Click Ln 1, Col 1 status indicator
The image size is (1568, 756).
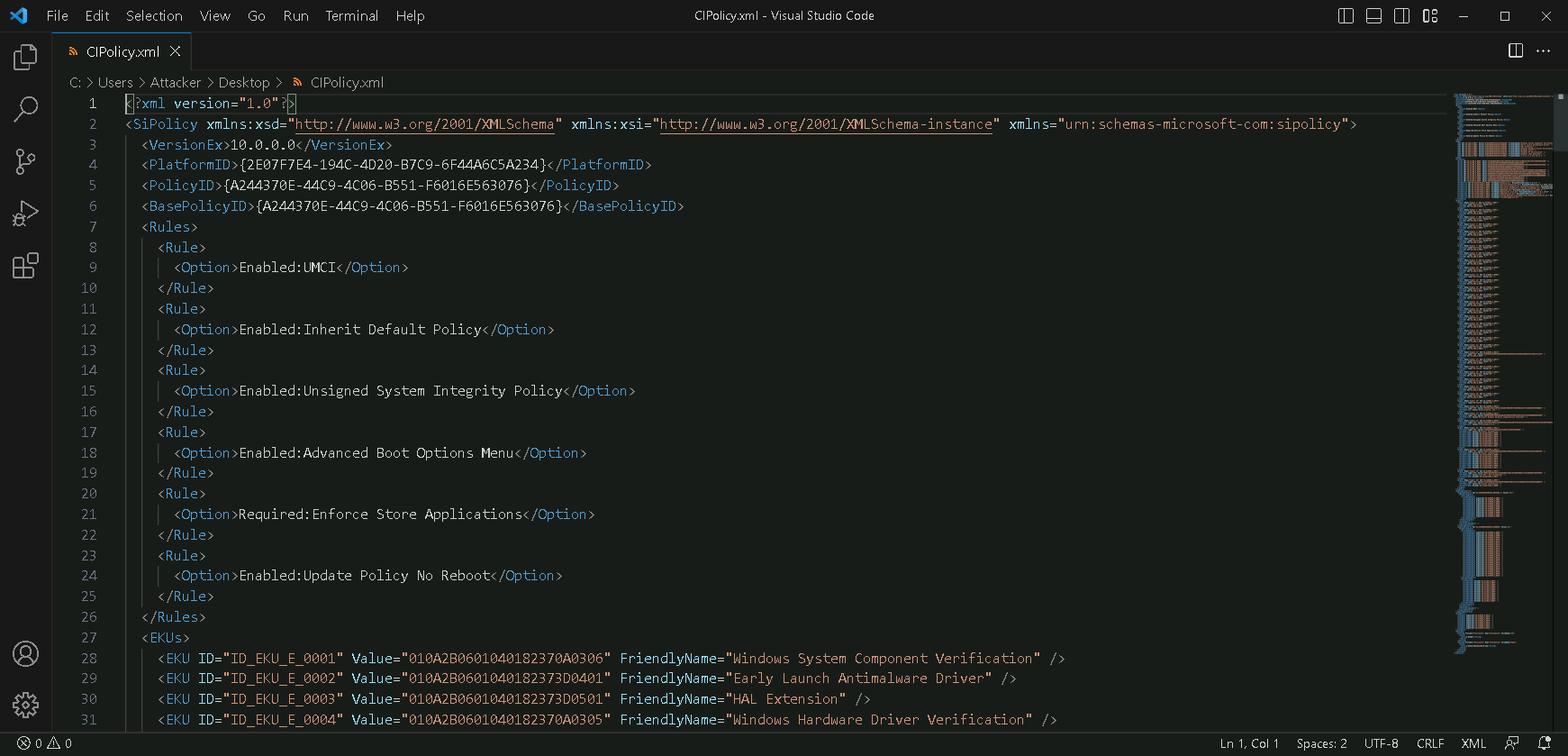pos(1249,743)
